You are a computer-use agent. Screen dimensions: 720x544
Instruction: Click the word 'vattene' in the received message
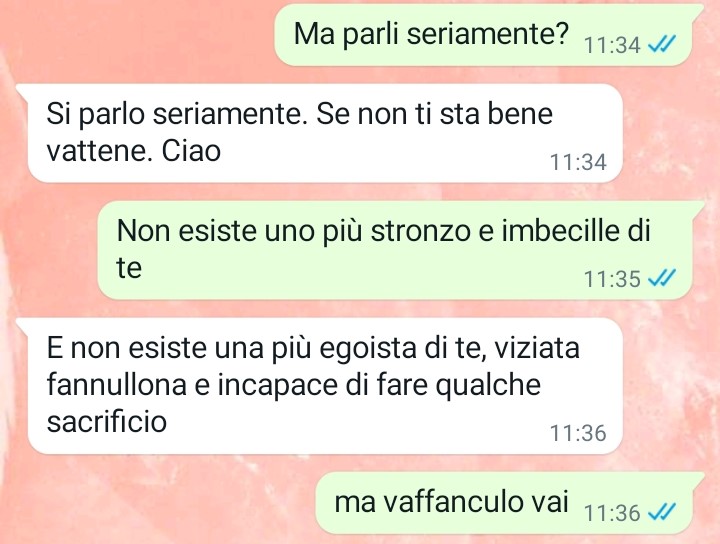100,151
